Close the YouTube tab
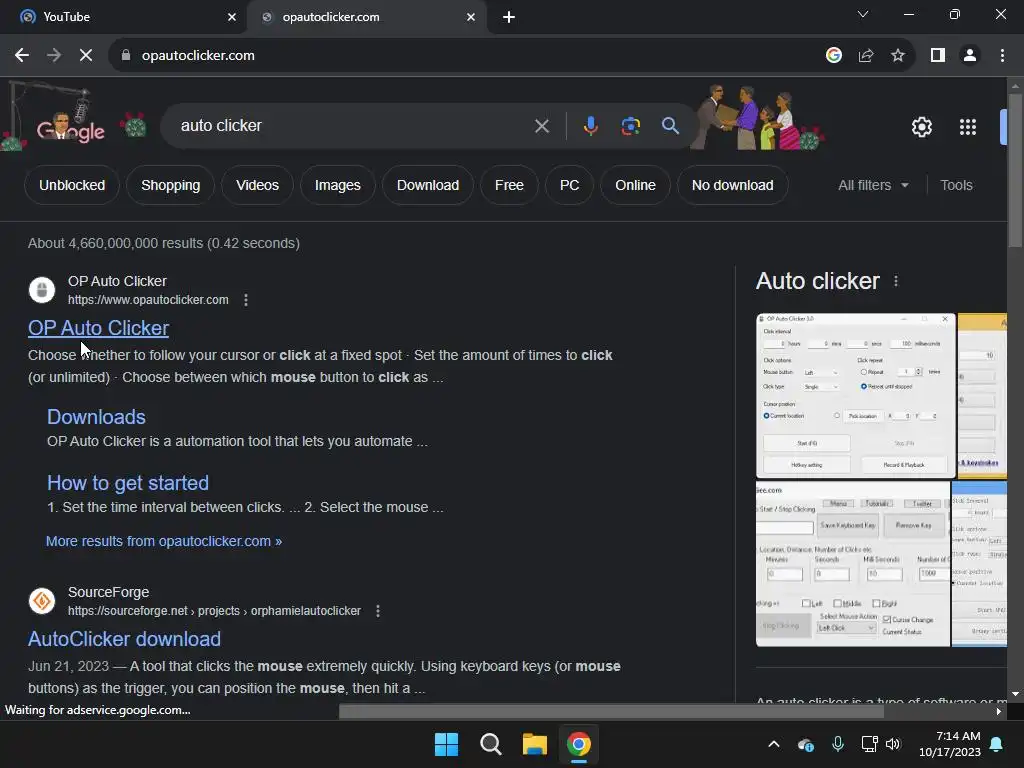This screenshot has height=768, width=1024. 232,17
